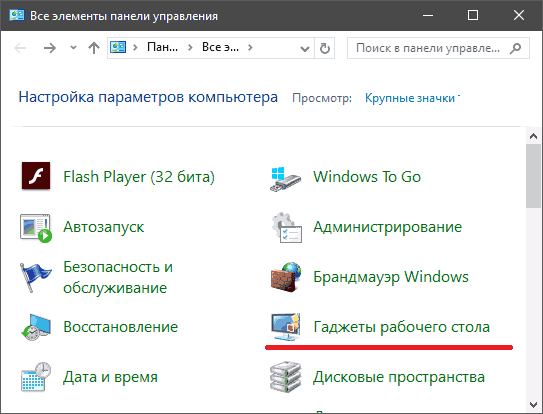543x414 pixels.
Task: Expand chevron after Все э... breadcrumb
Action: (x=250, y=47)
